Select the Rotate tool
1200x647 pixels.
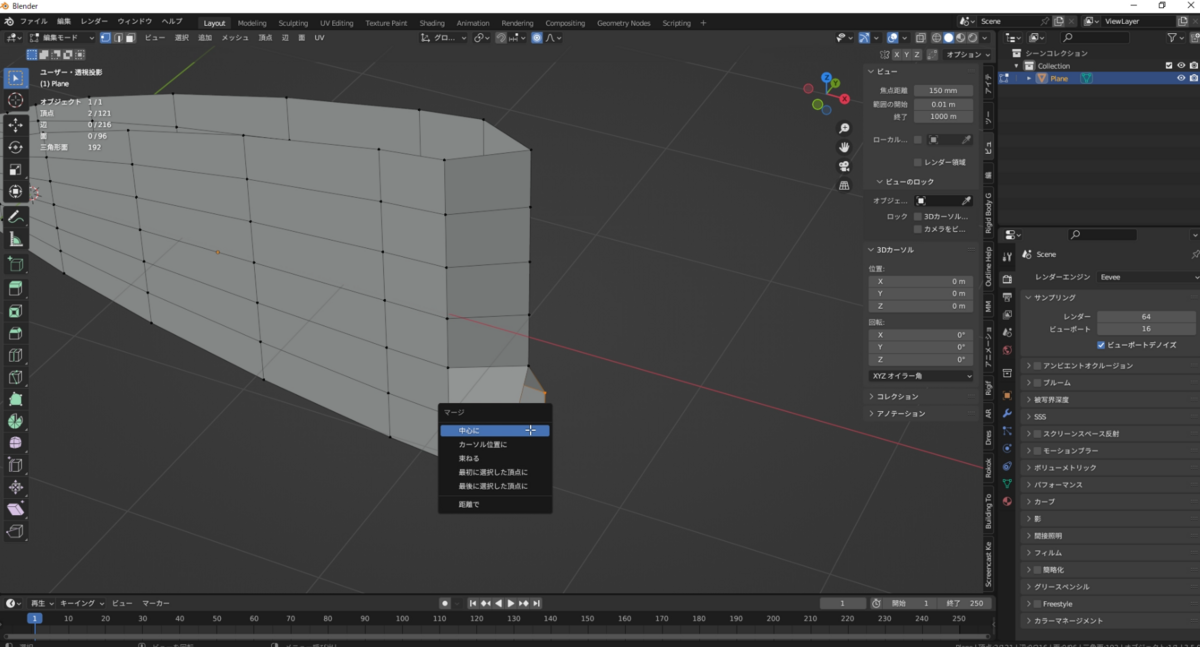click(x=16, y=147)
